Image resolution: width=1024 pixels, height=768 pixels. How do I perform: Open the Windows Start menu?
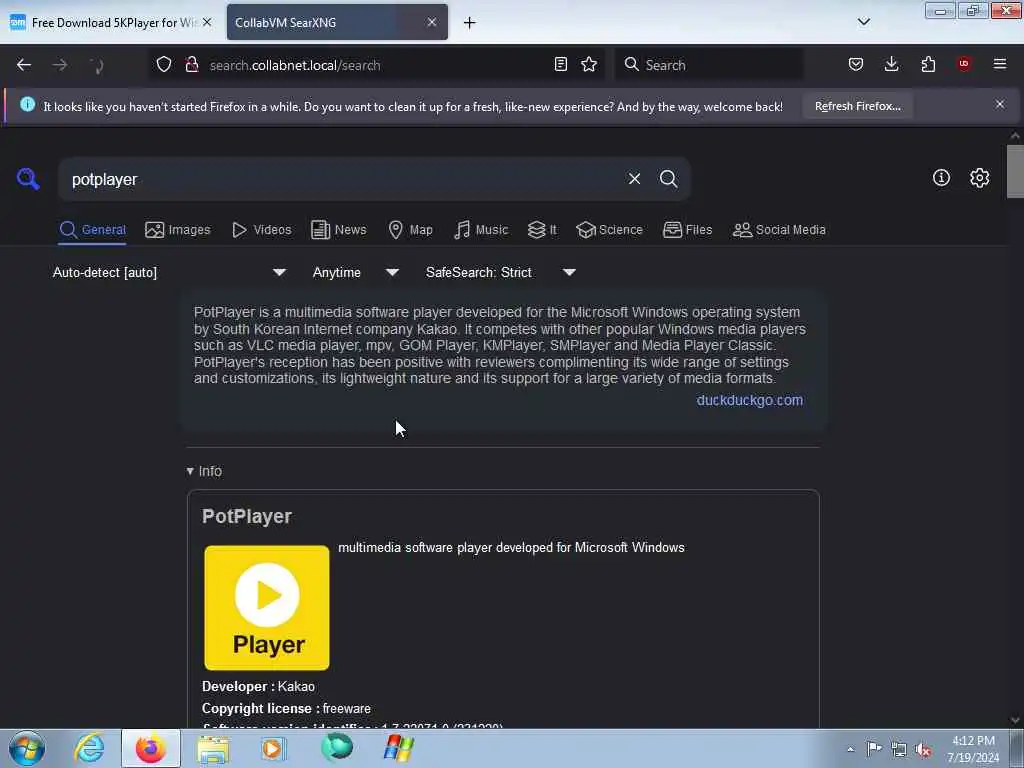tap(26, 748)
